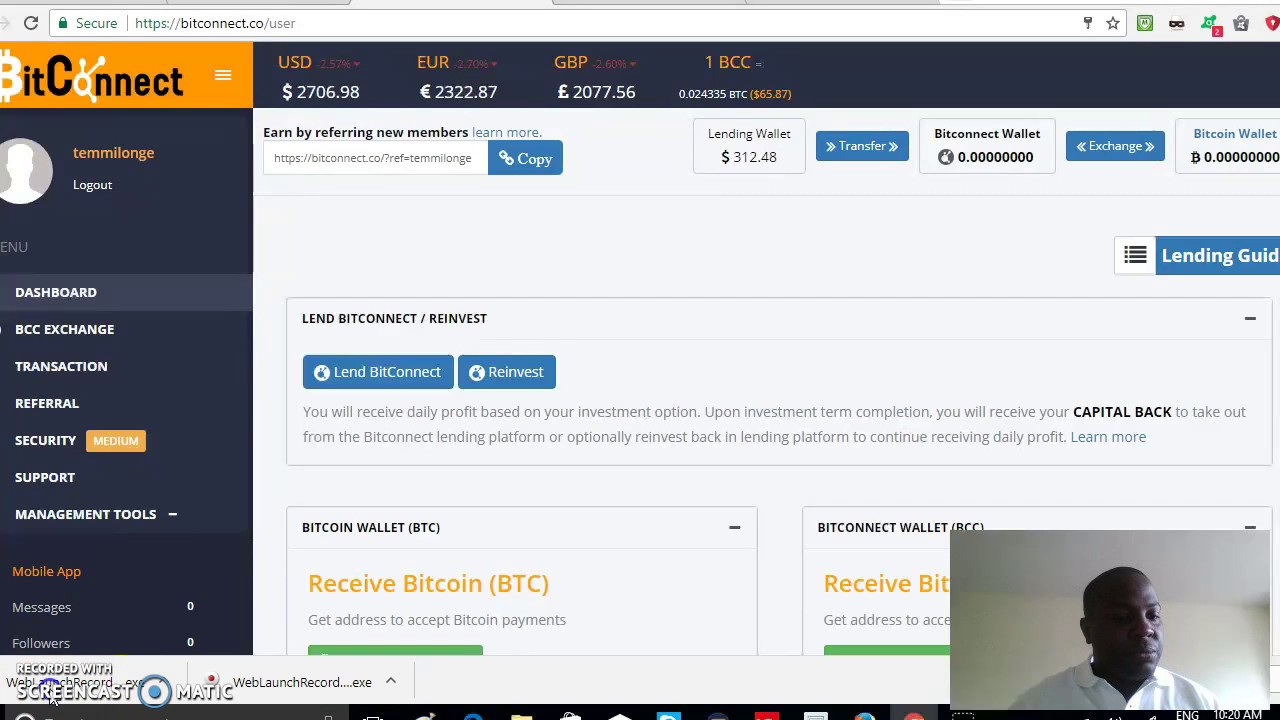Collapse the Lend BitConnect / Reinvest panel
The image size is (1280, 720).
(1250, 318)
